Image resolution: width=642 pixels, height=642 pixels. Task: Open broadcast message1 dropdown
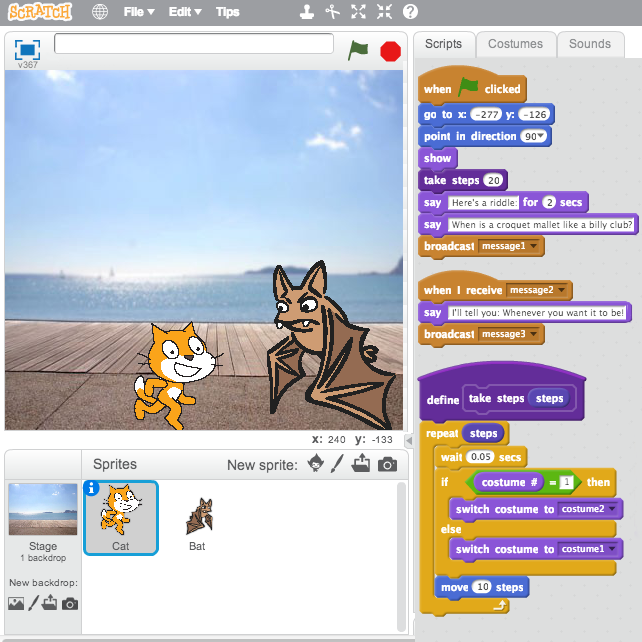coord(533,246)
